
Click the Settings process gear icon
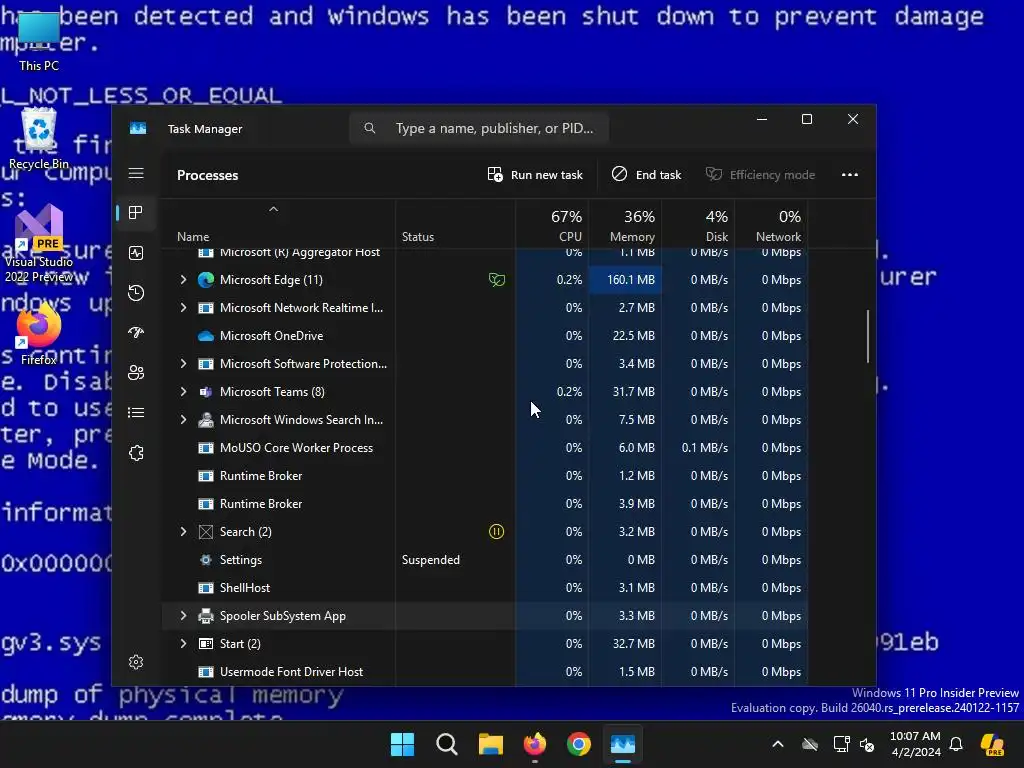tap(206, 560)
